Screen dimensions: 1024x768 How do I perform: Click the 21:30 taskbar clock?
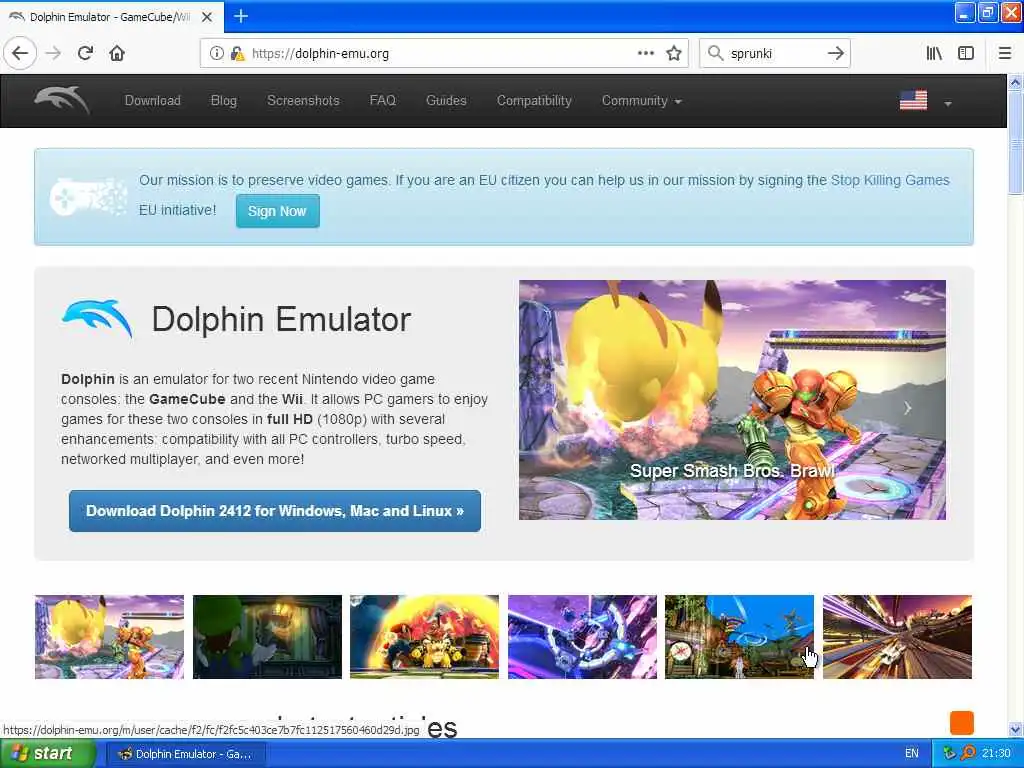(996, 754)
